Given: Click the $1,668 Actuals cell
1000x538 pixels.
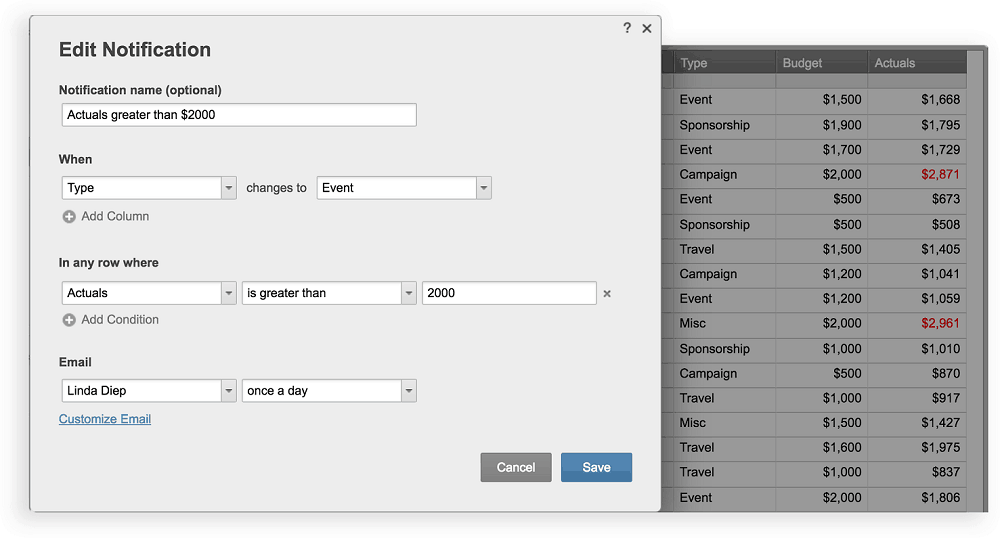Looking at the screenshot, I should 917,99.
